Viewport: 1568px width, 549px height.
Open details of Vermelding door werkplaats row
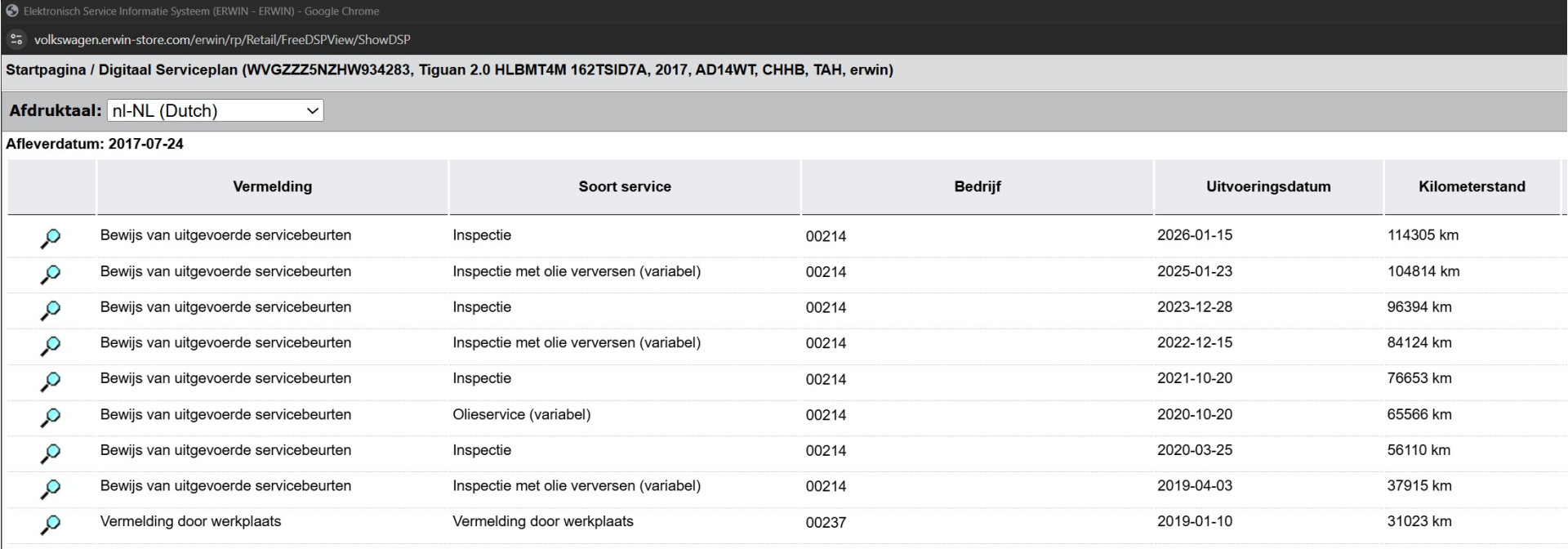click(50, 524)
